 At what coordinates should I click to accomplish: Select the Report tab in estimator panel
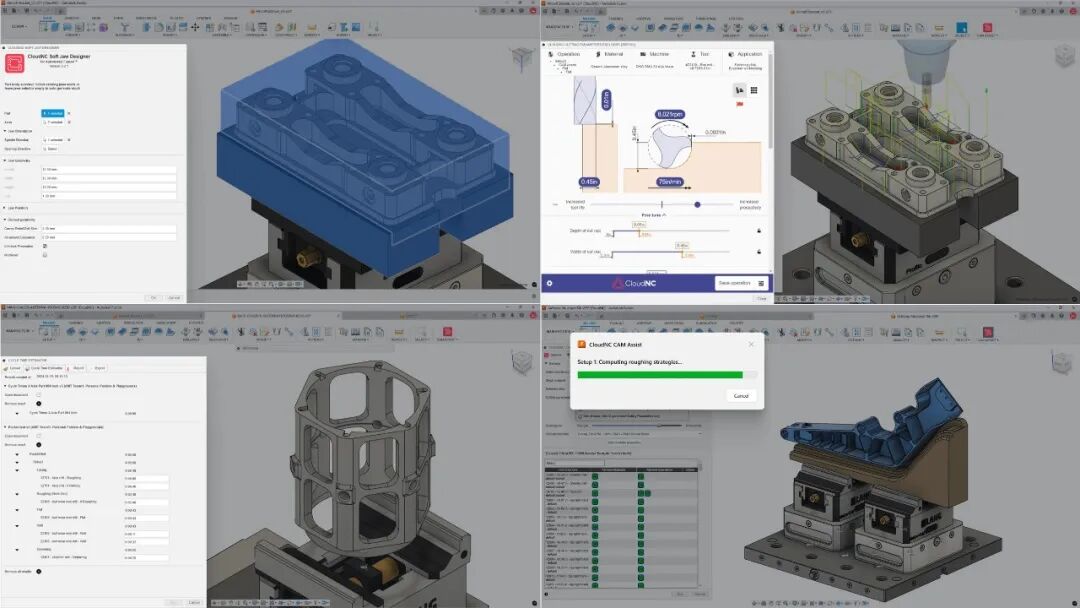tap(76, 368)
